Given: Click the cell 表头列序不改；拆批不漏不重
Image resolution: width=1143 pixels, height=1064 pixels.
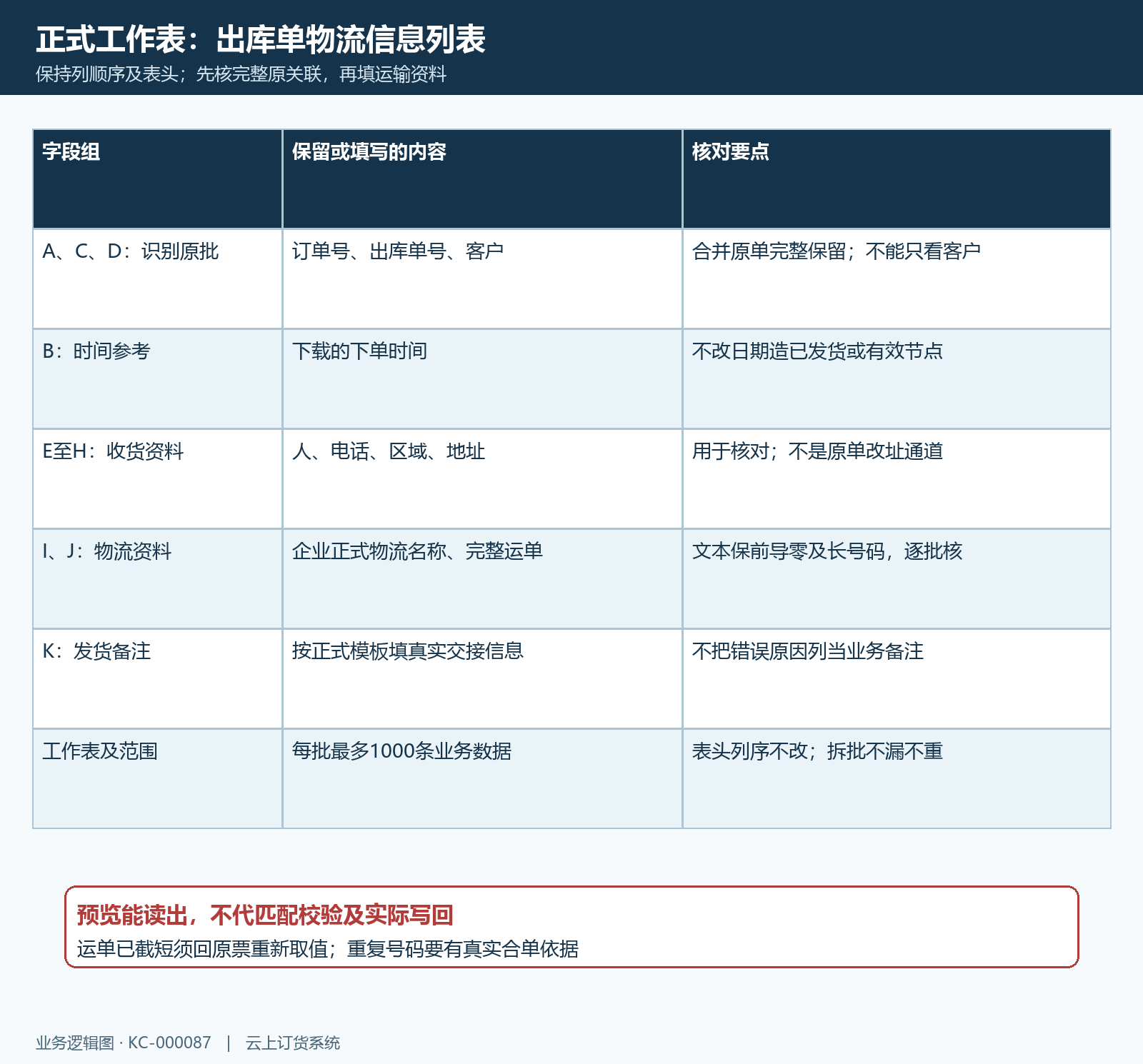Looking at the screenshot, I should click(897, 779).
